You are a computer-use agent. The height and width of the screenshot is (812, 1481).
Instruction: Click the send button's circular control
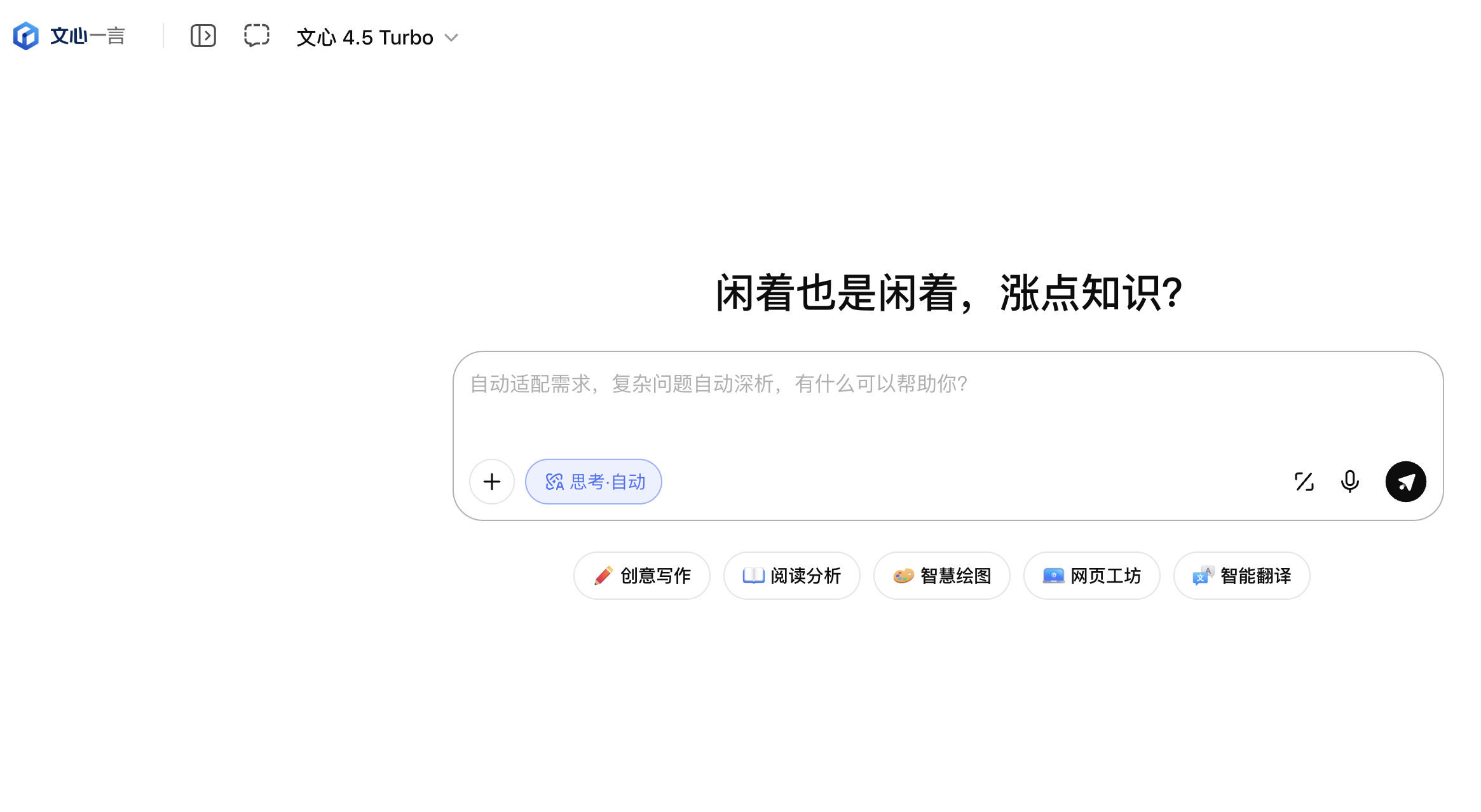click(x=1405, y=482)
